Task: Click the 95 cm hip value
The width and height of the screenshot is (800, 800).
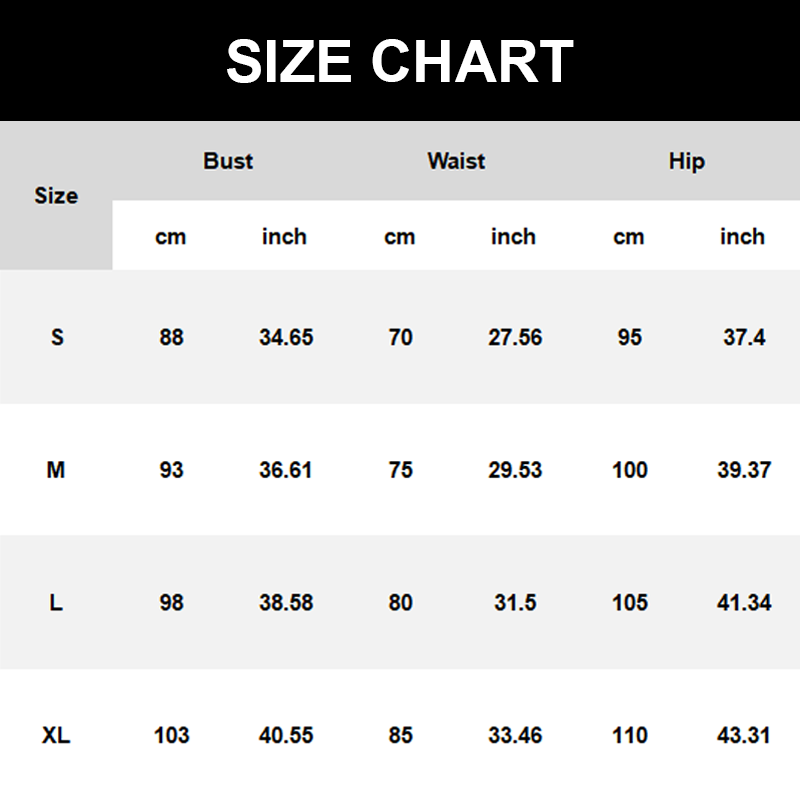Action: click(x=629, y=337)
